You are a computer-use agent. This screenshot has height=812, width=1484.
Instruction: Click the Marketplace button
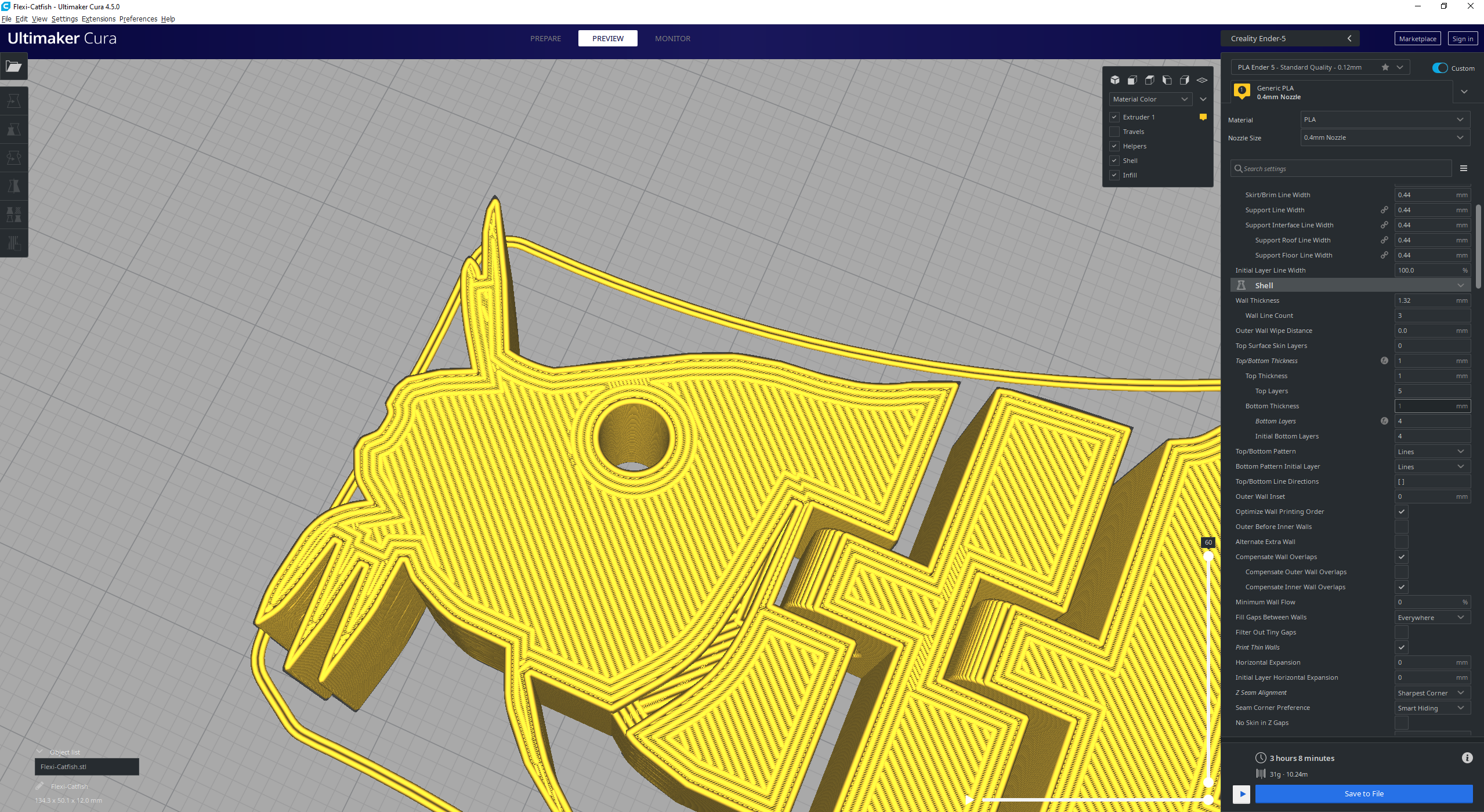point(1417,39)
